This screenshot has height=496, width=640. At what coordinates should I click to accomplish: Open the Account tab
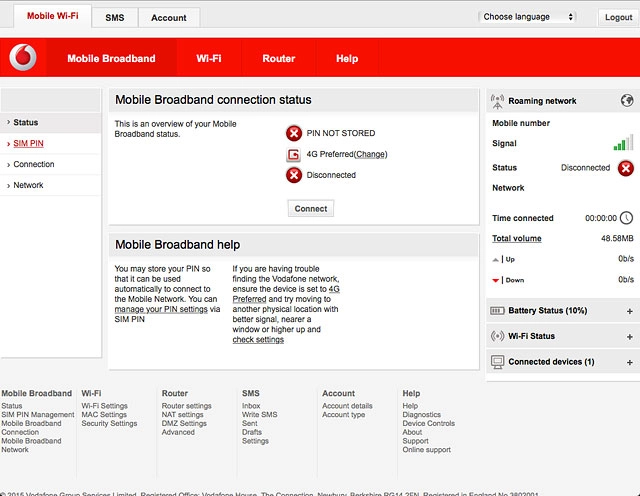[x=168, y=18]
